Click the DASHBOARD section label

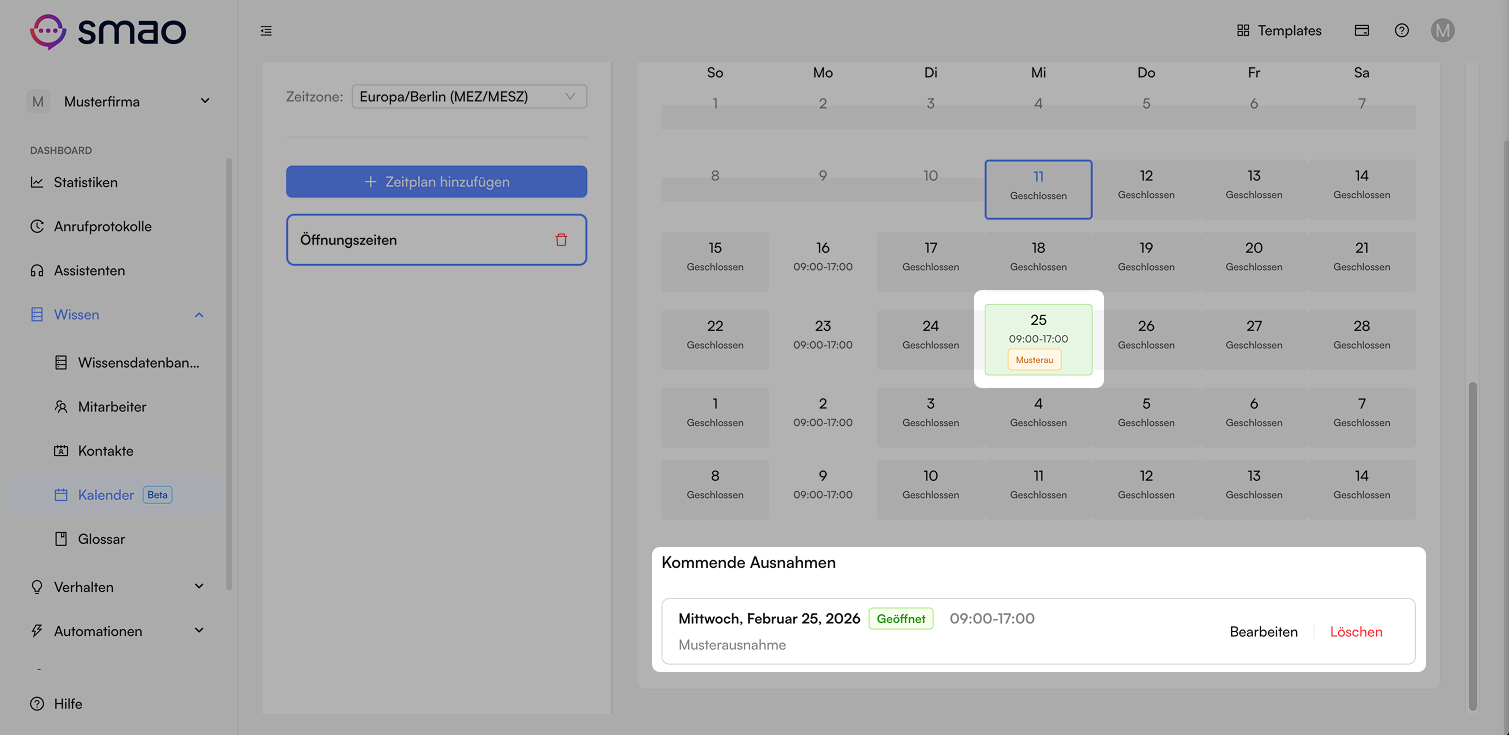[x=61, y=151]
